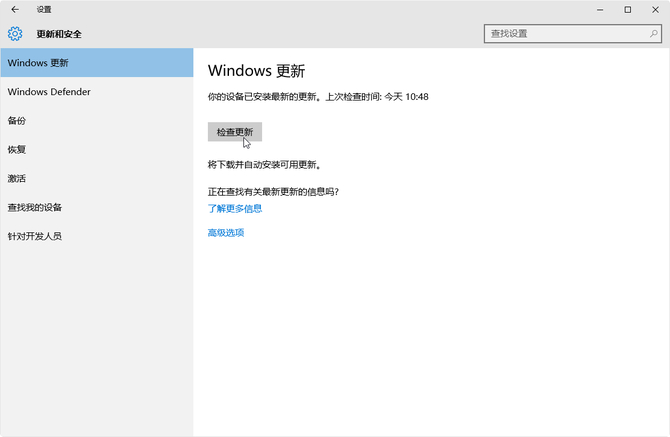Open the 高级选项 link
670x437 pixels.
coord(226,233)
